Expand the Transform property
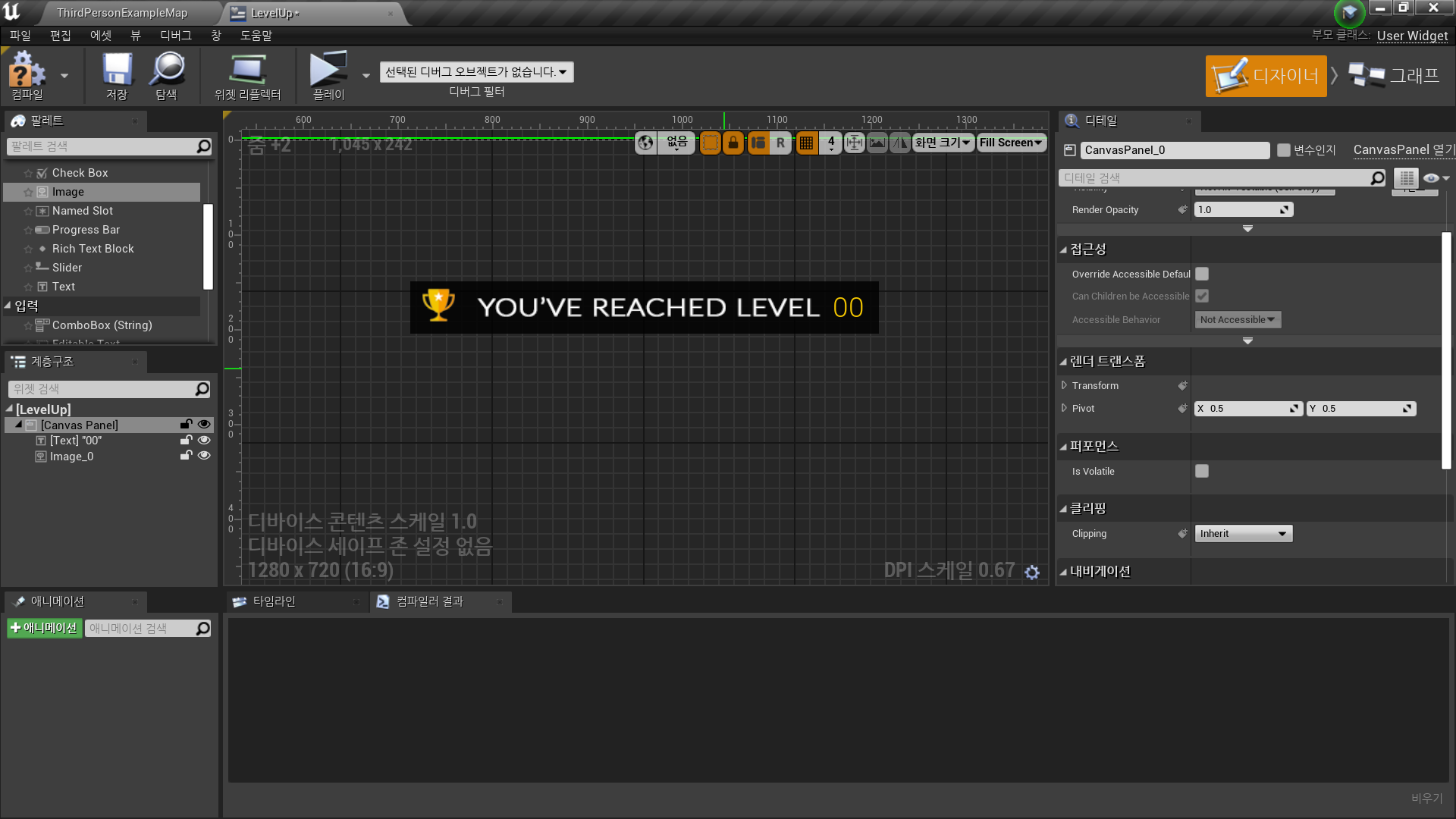Viewport: 1456px width, 819px height. [x=1064, y=385]
